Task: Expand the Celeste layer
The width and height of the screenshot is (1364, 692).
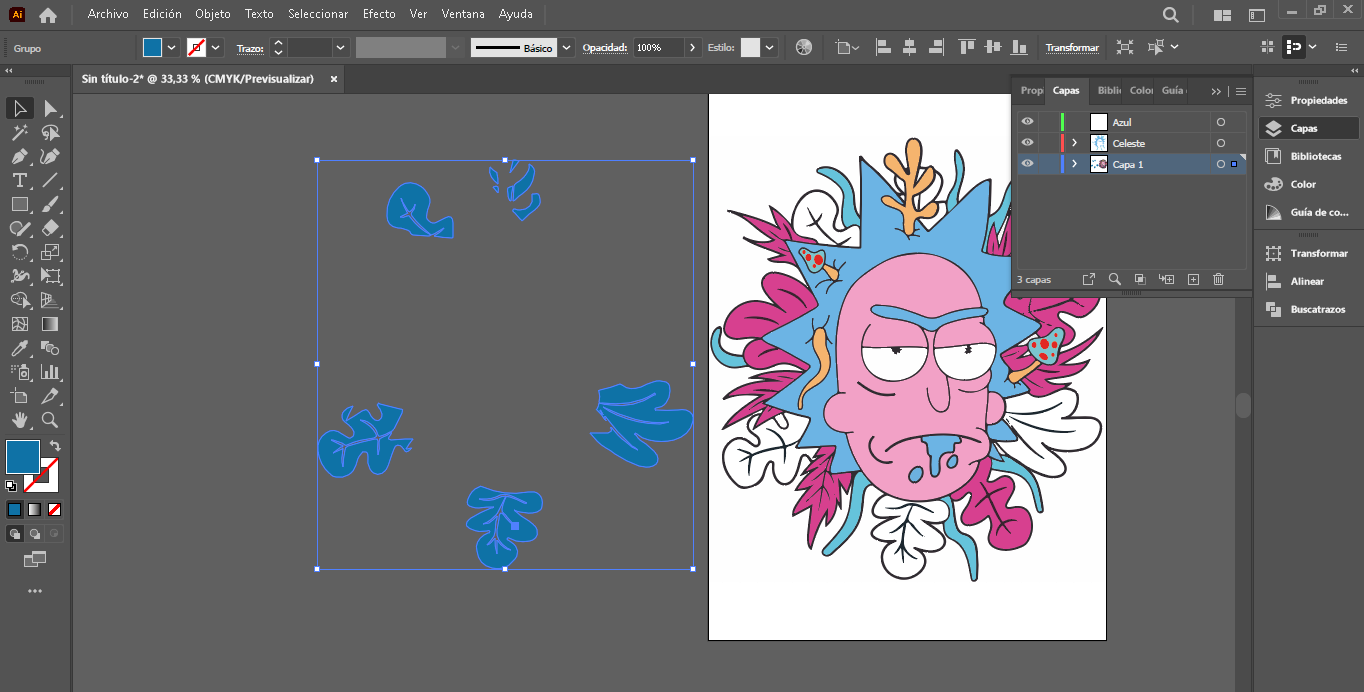Action: [x=1075, y=143]
